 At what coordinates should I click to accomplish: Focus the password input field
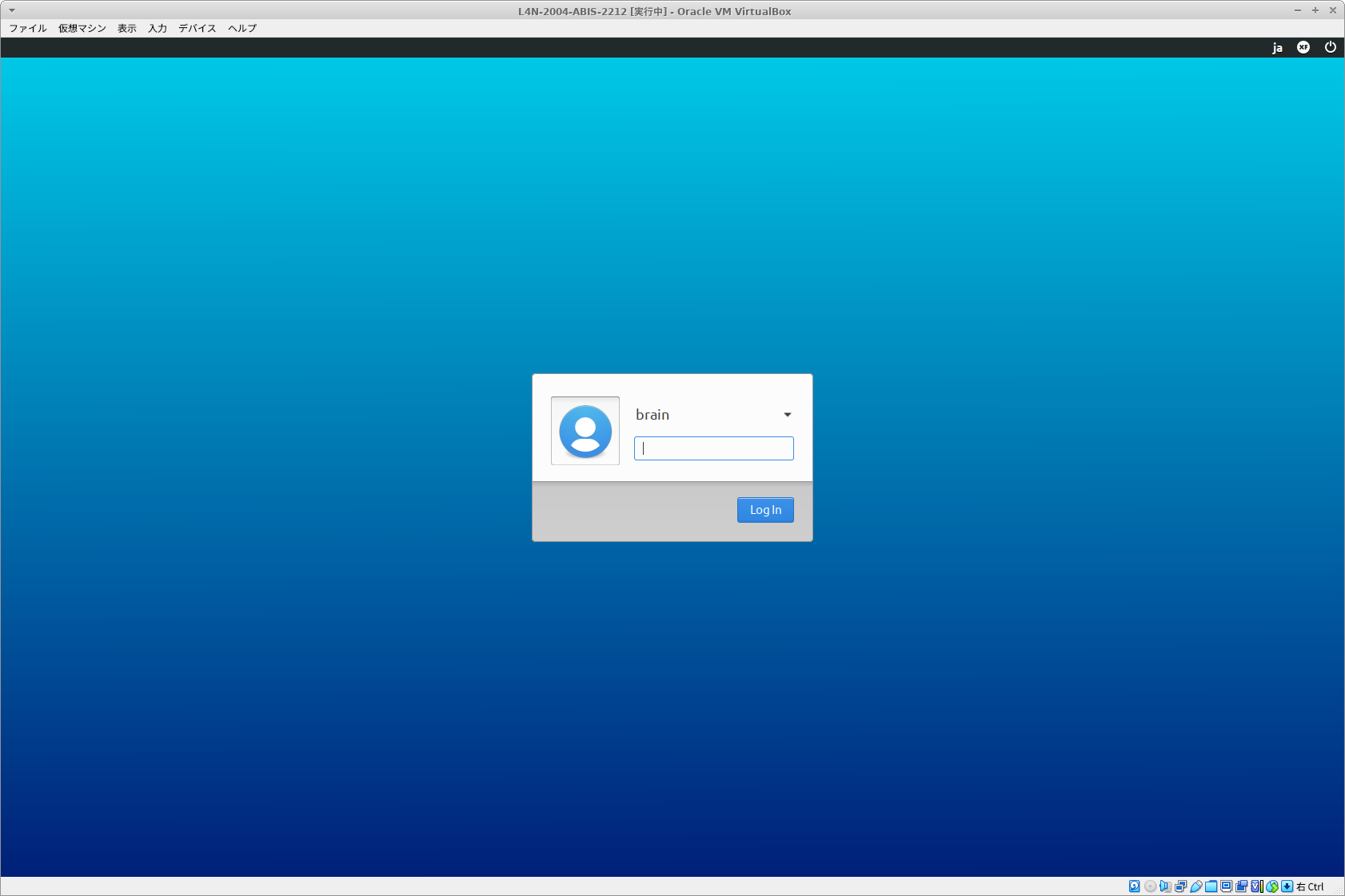click(x=713, y=448)
